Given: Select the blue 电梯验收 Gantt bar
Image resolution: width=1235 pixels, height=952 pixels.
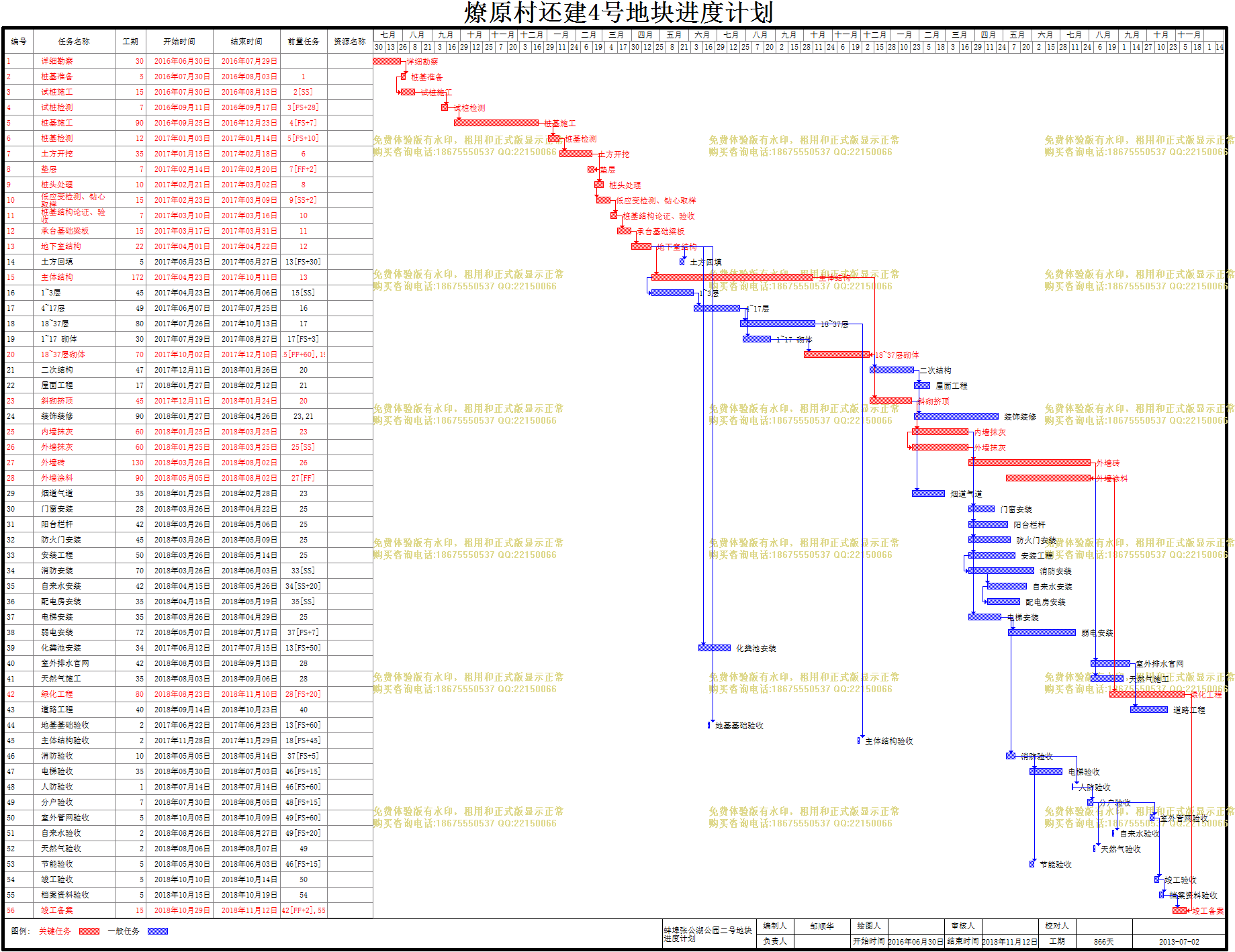Looking at the screenshot, I should (x=1046, y=771).
